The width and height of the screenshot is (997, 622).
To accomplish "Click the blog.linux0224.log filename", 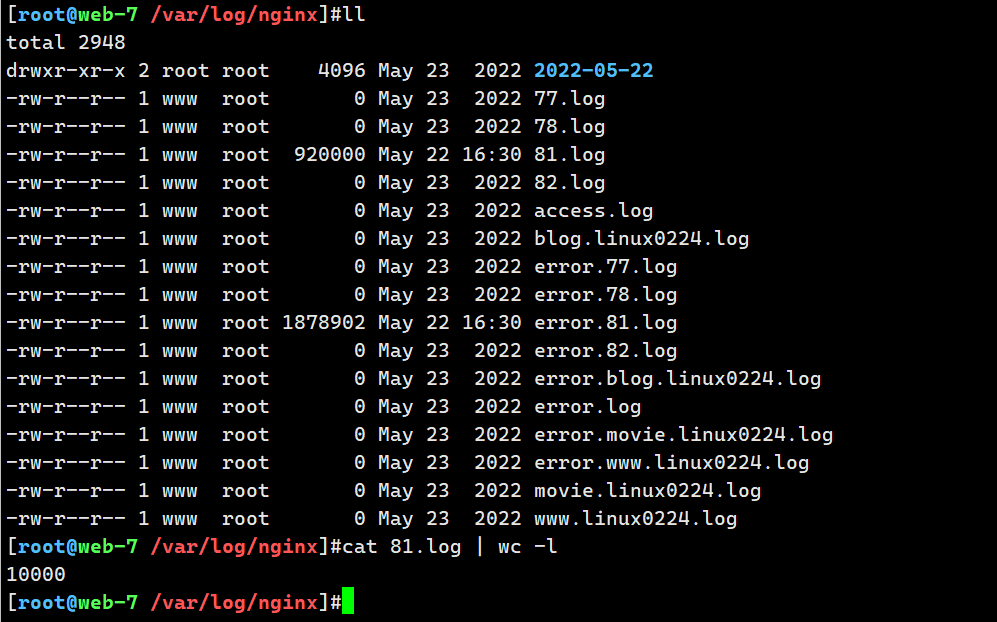I will (641, 239).
